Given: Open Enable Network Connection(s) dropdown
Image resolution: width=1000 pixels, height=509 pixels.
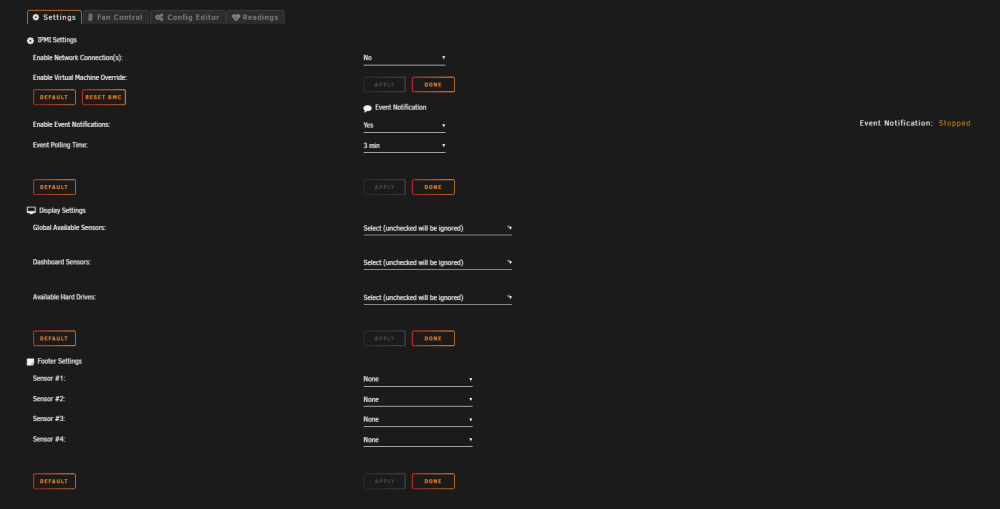Looking at the screenshot, I should click(404, 58).
